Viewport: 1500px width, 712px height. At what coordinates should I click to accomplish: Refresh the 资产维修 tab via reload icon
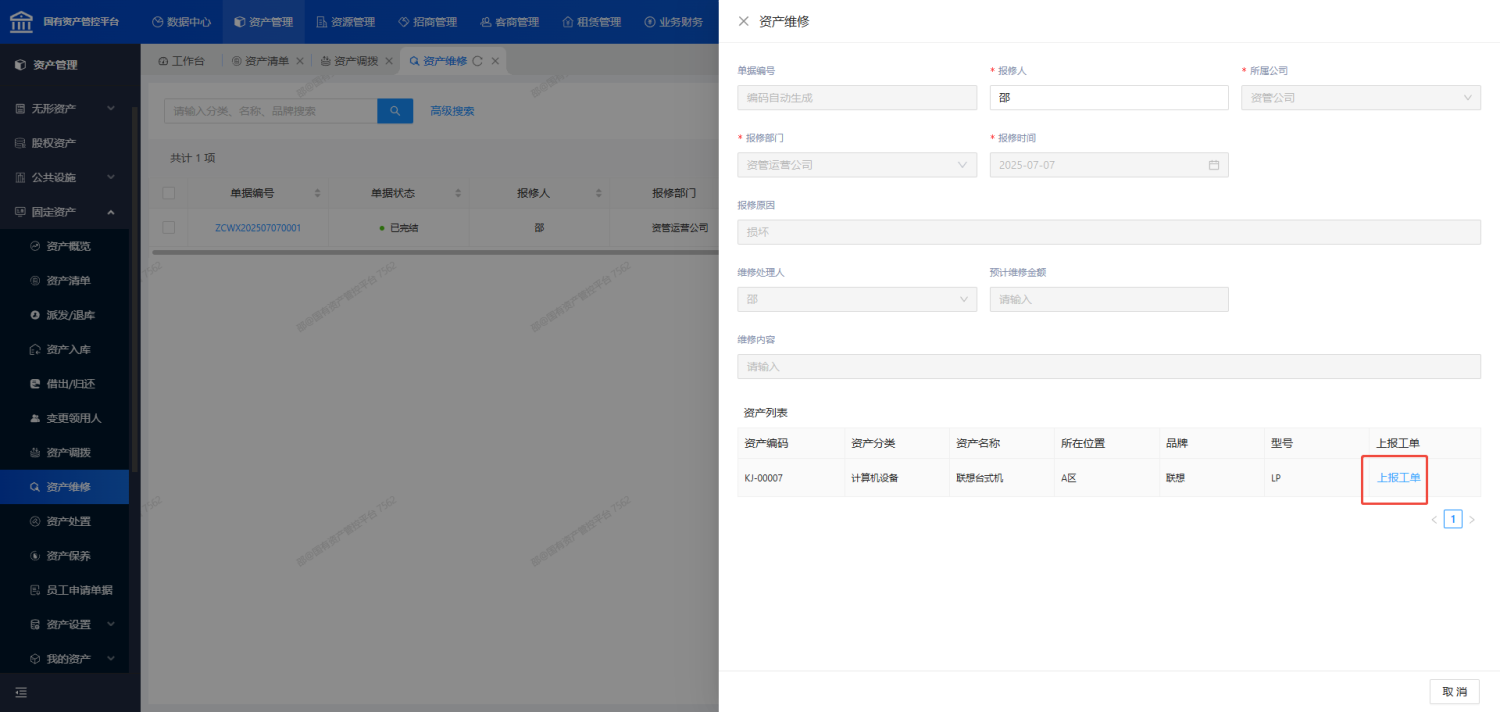pyautogui.click(x=478, y=61)
